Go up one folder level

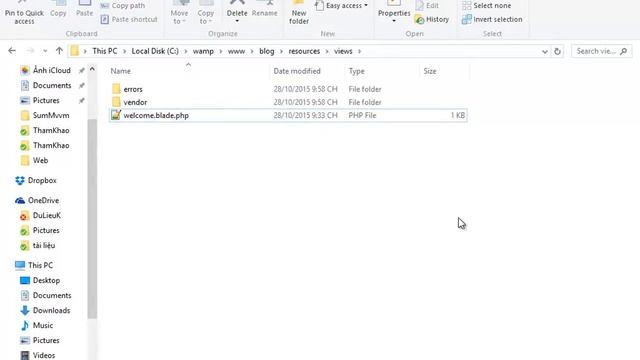[59, 51]
